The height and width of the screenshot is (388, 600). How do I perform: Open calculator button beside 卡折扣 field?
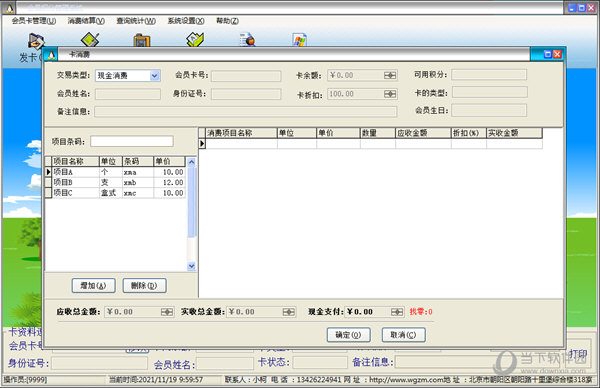[x=390, y=94]
